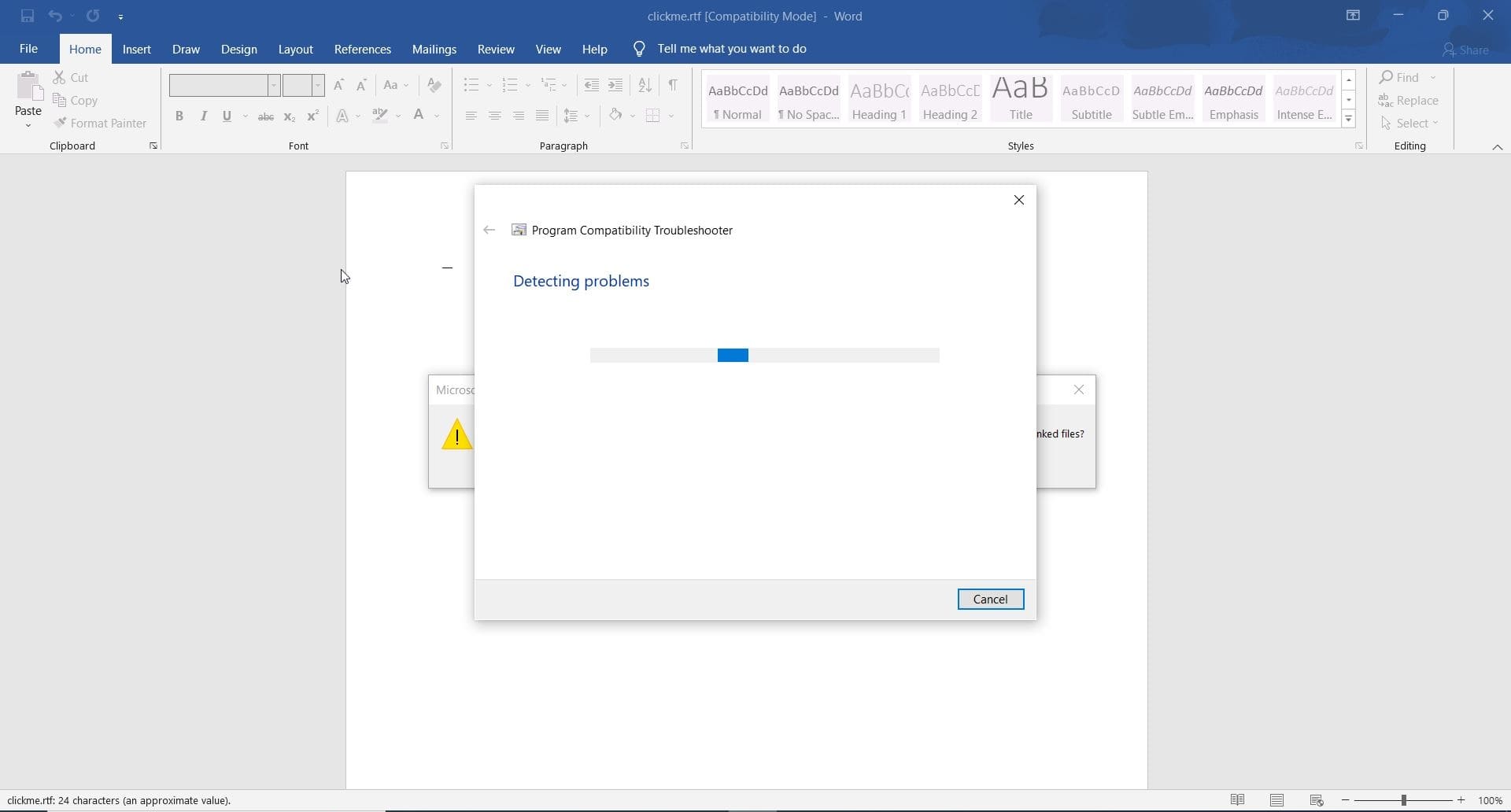The width and height of the screenshot is (1511, 812).
Task: Click the Paste icon
Action: tap(28, 87)
